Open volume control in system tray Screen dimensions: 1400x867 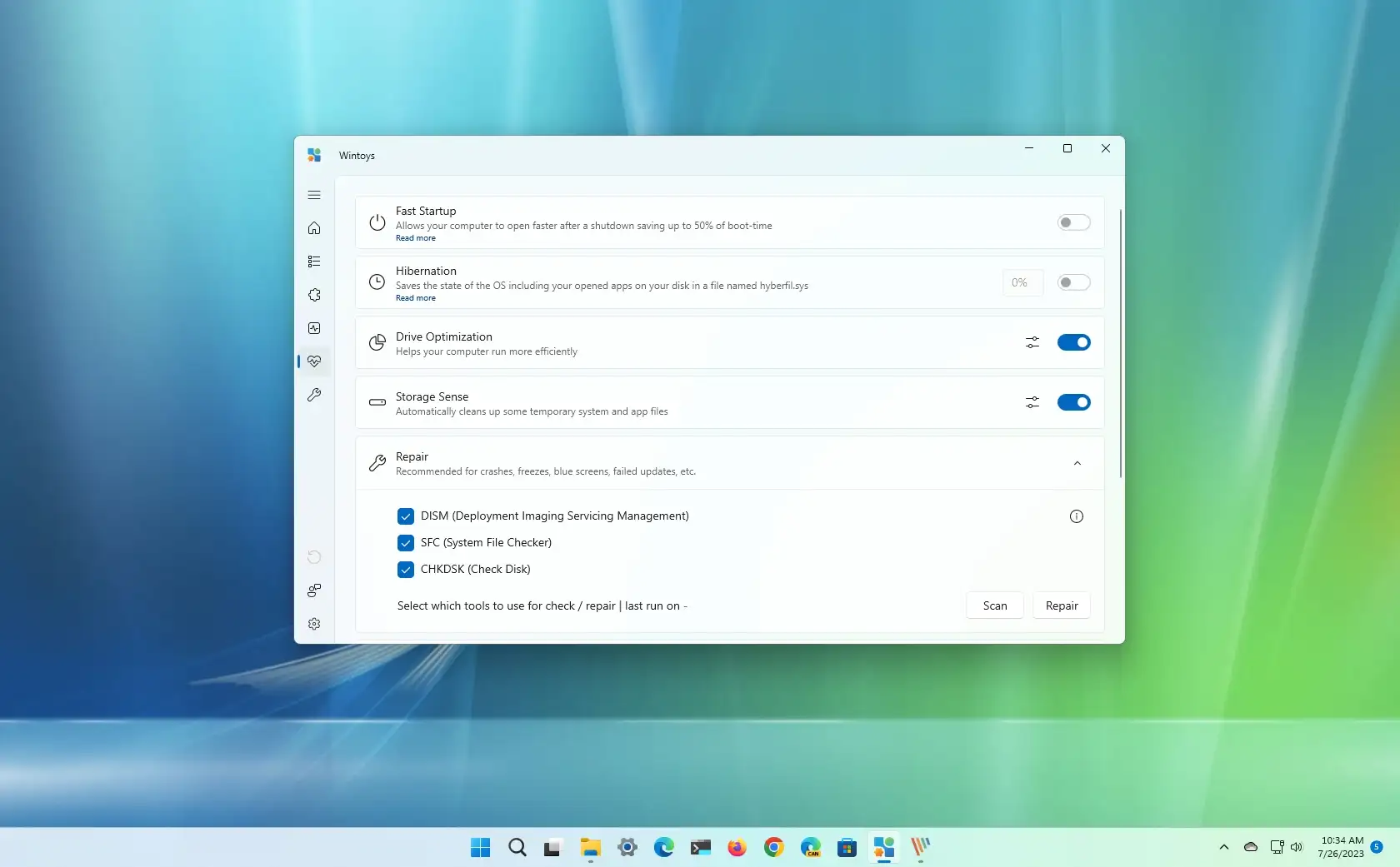pos(1297,847)
